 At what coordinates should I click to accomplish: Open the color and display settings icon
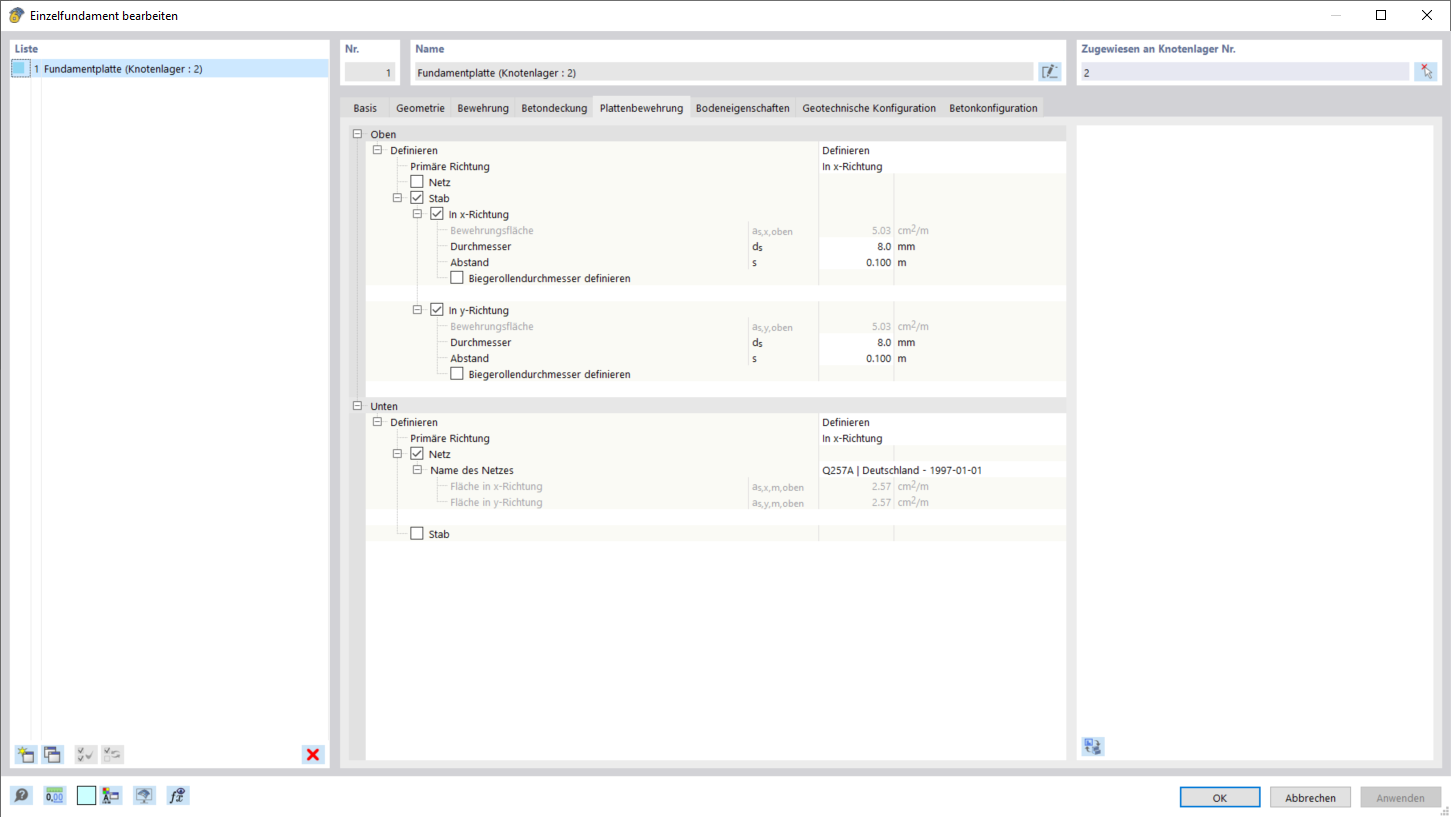click(111, 796)
